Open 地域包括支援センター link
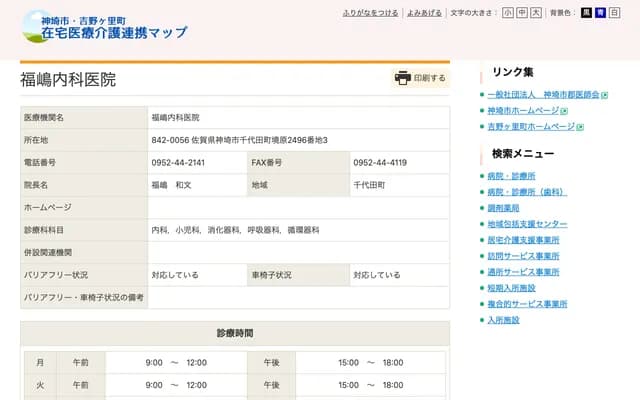Viewport: 640px width, 400px height. pyautogui.click(x=527, y=224)
